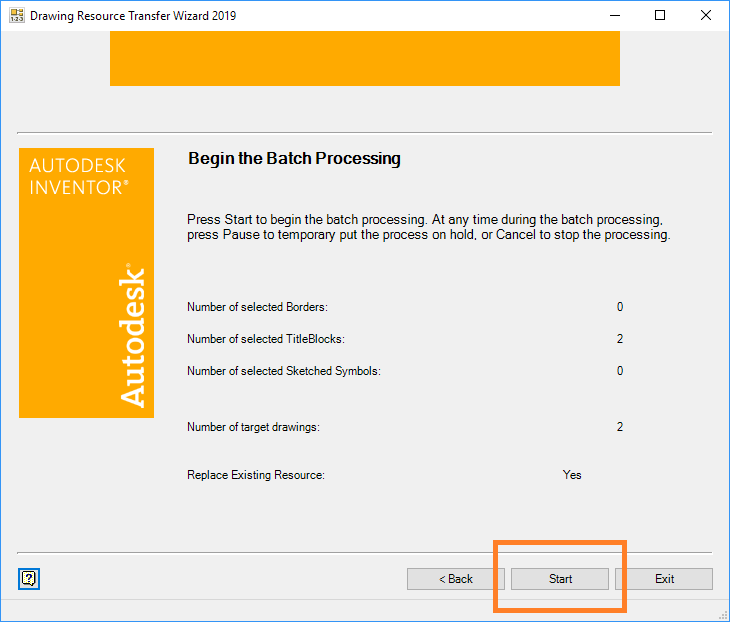
Task: Click the target drawings count value 2
Action: tap(620, 427)
